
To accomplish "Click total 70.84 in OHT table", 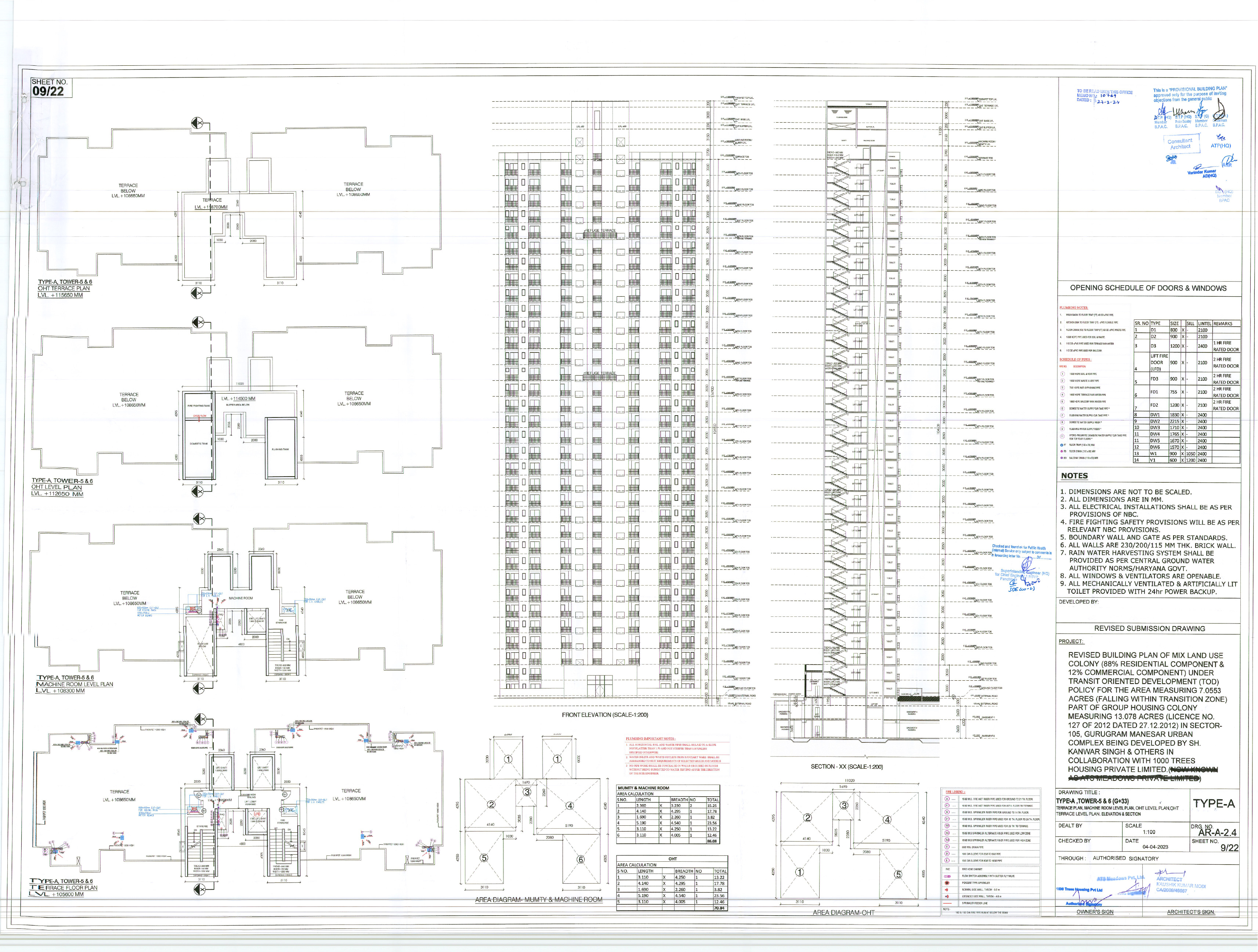I will coord(719,908).
